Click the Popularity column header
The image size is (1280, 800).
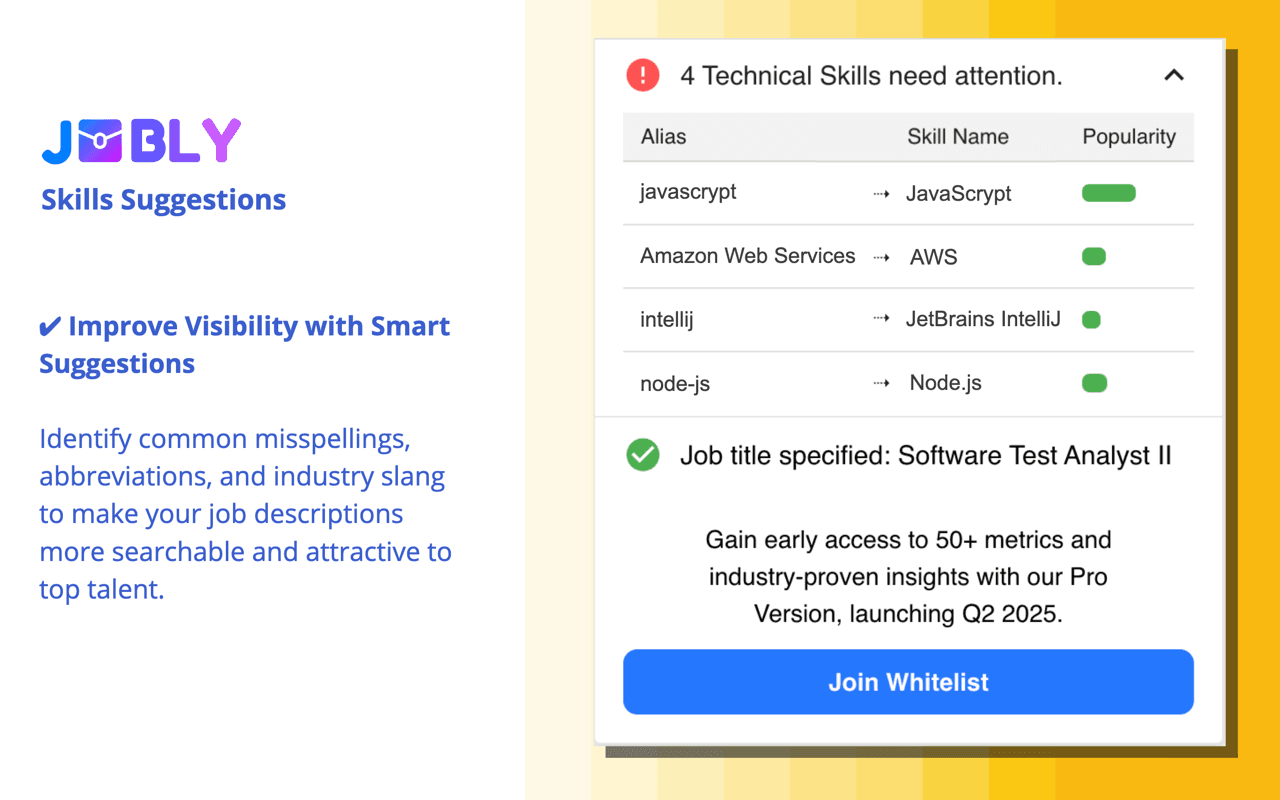click(1129, 137)
